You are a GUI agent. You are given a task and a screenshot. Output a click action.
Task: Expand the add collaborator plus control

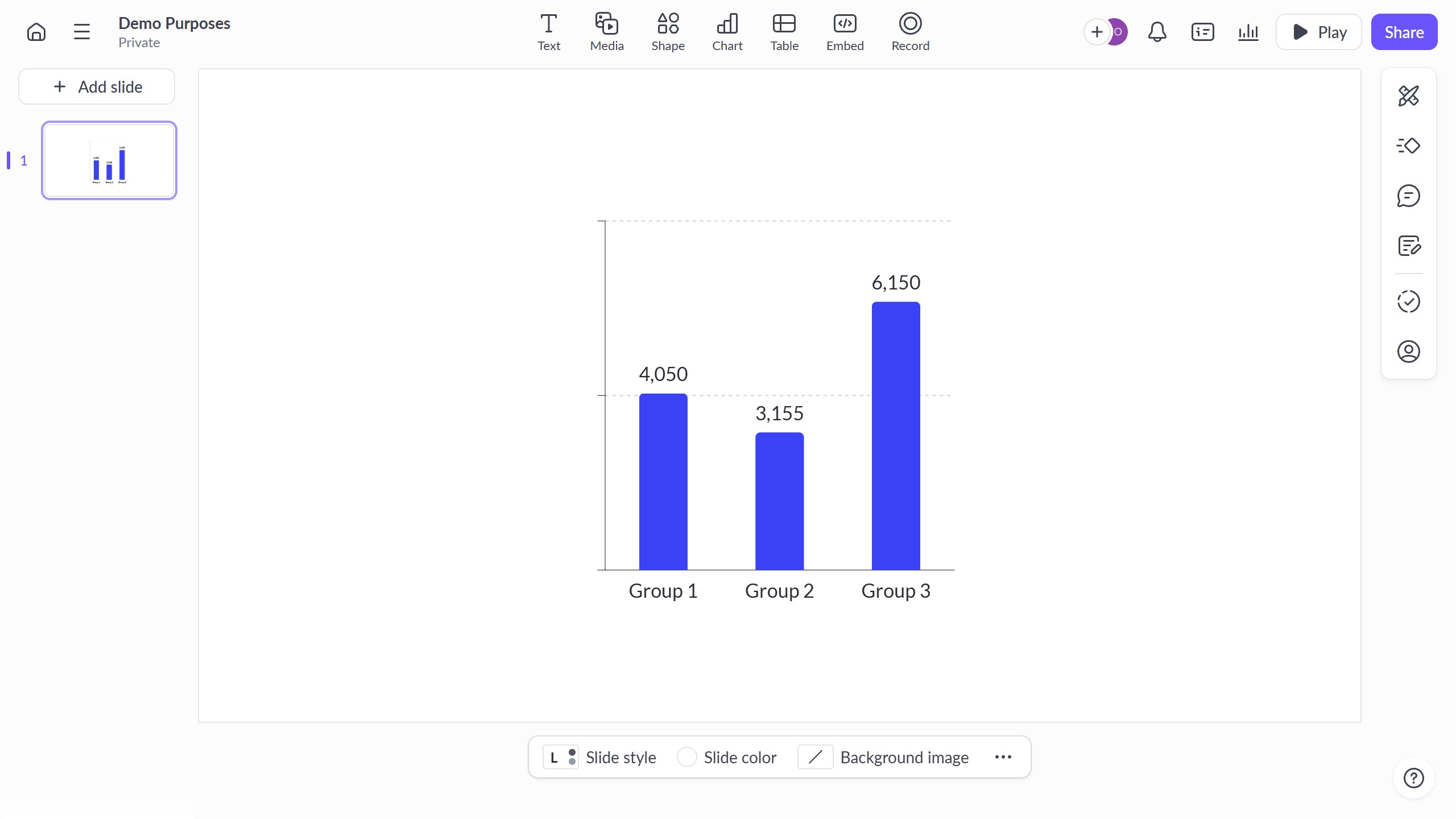click(x=1097, y=32)
